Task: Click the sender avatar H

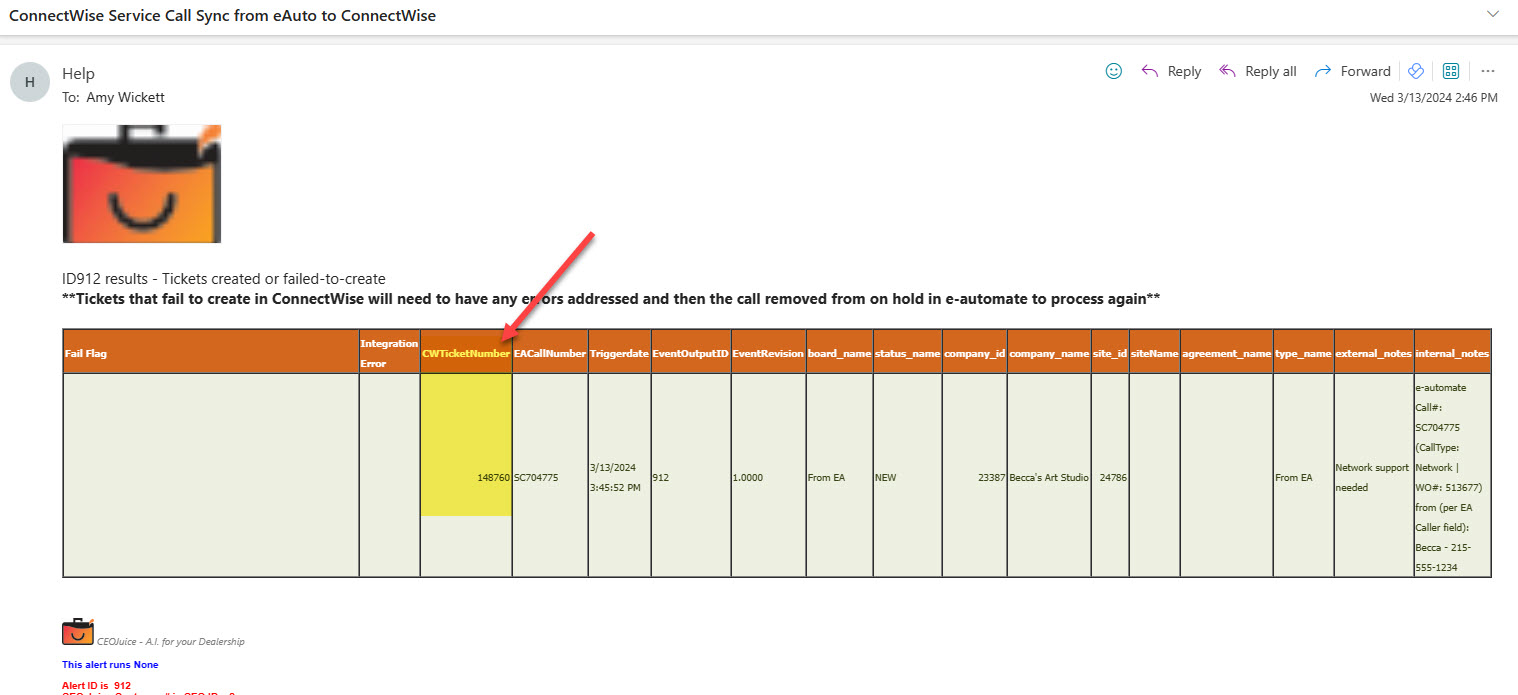Action: [x=30, y=82]
